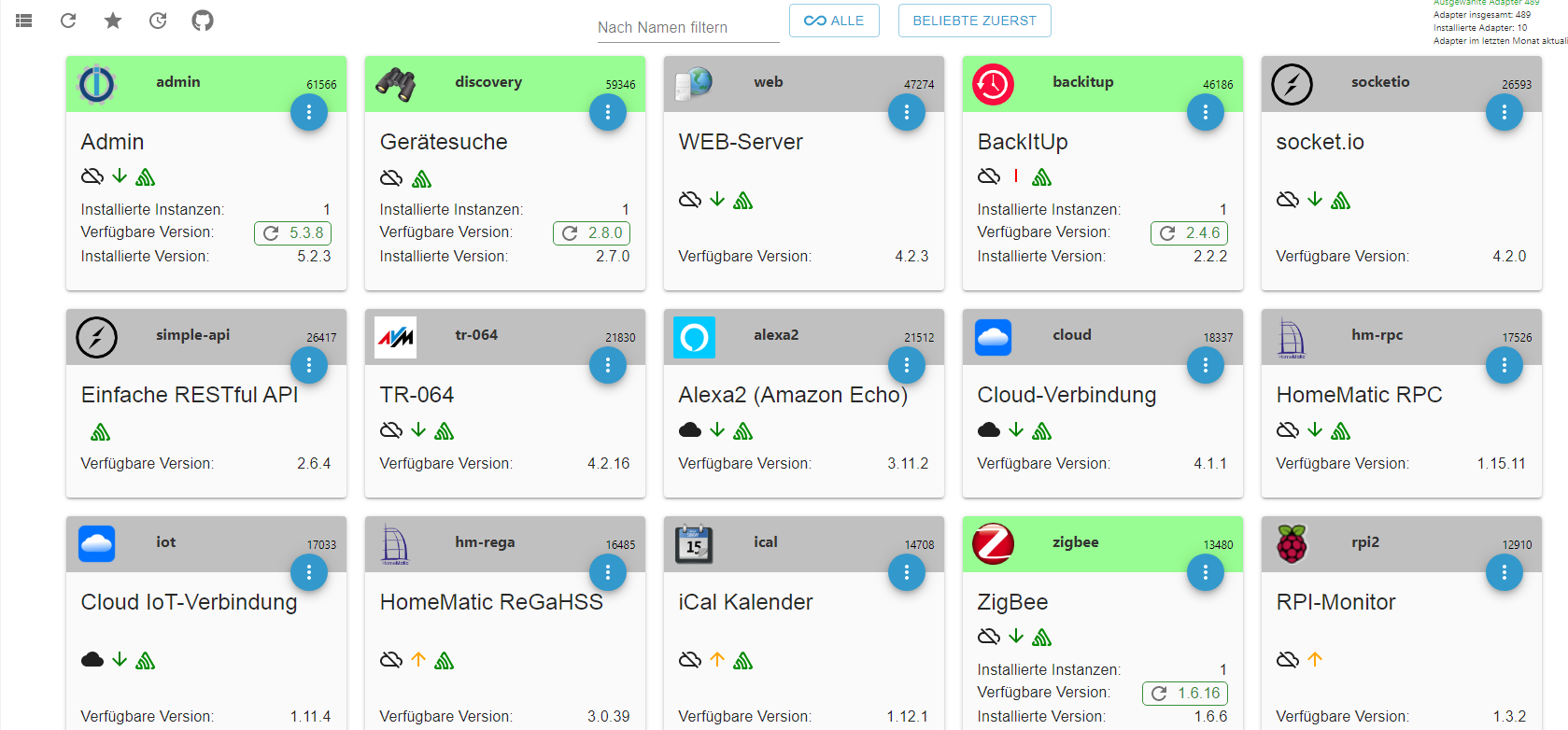Reload the adapter list with the refresh icon
Viewport: 1568px width, 730px height.
coord(68,21)
